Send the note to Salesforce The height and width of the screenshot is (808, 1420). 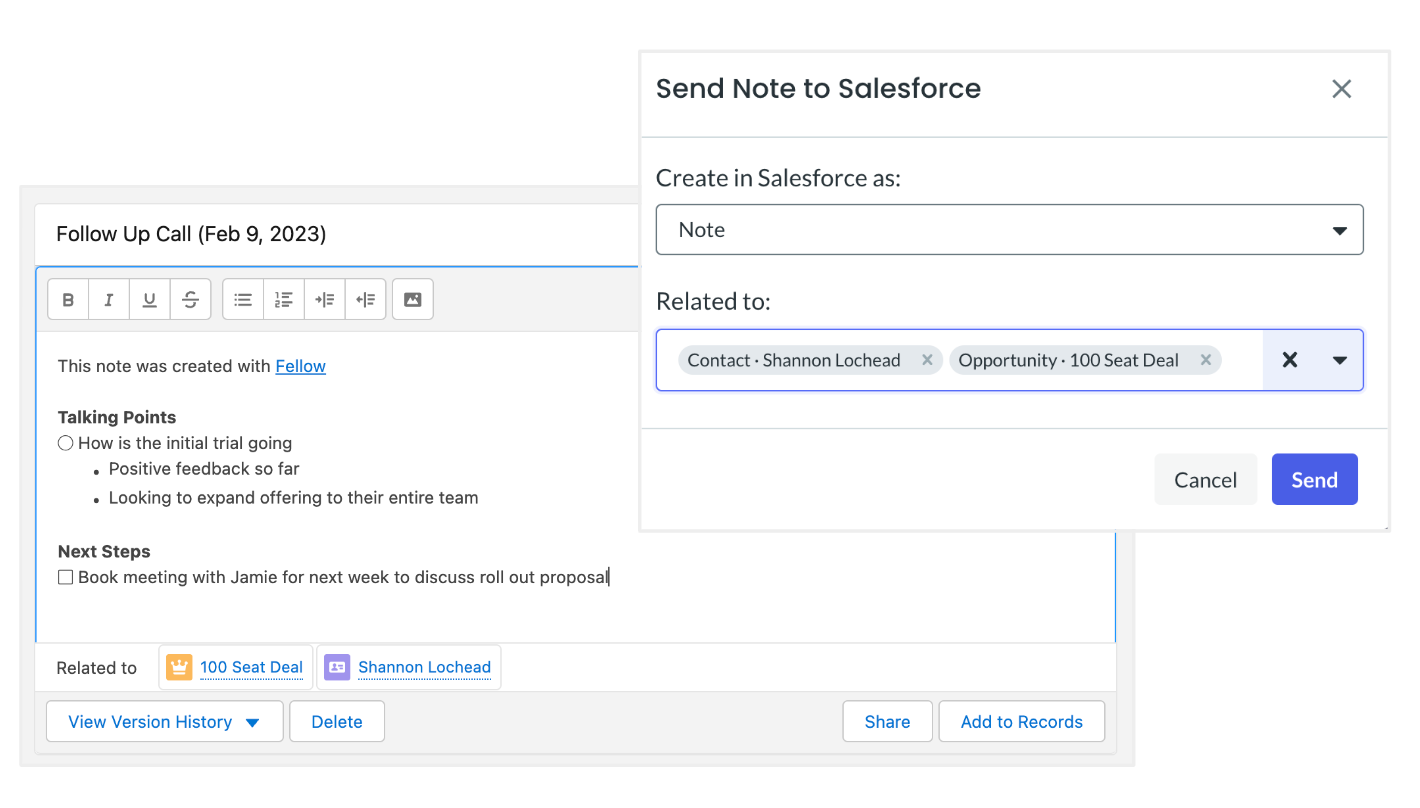click(1315, 480)
